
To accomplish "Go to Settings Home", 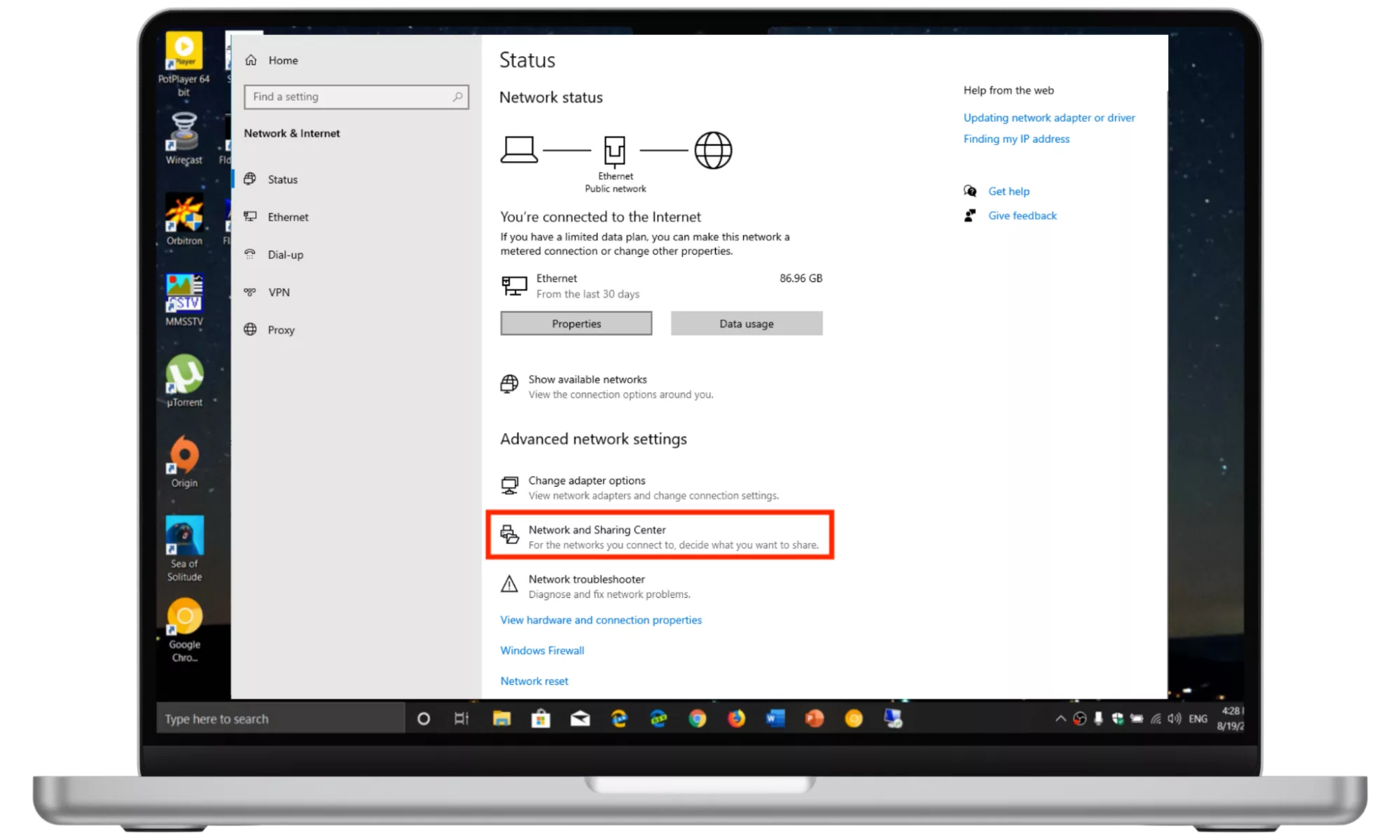I will coord(272,60).
